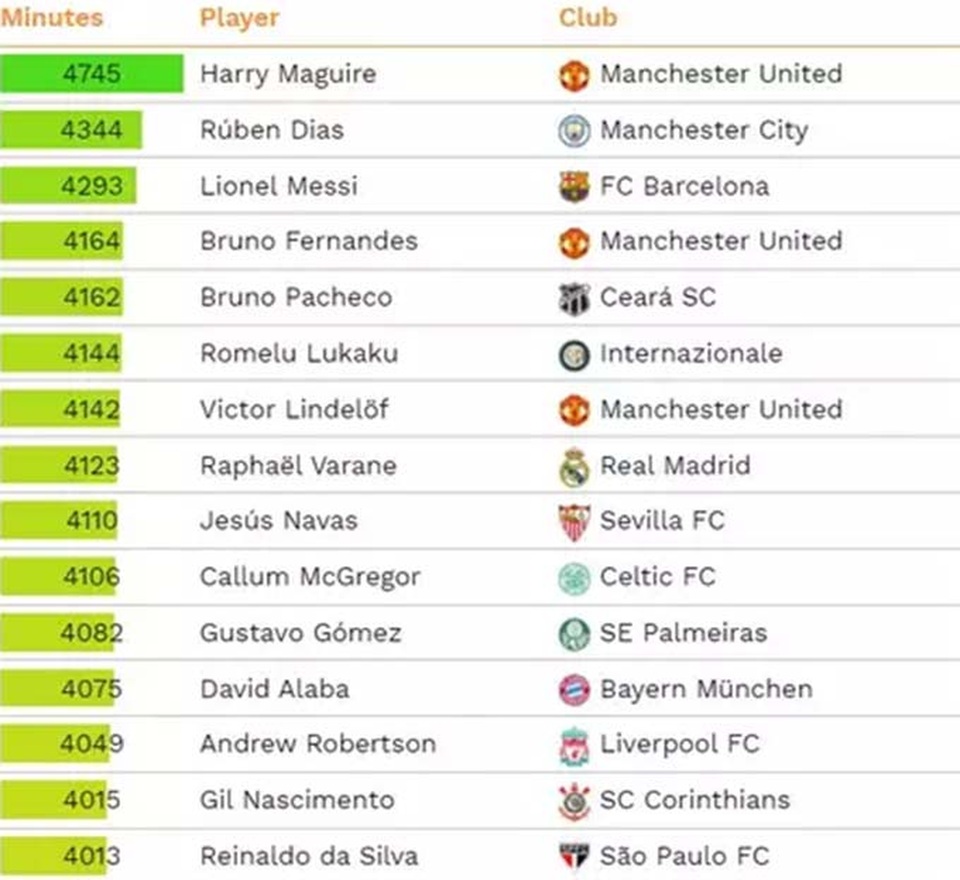Click the Manchester City crest icon

pos(574,131)
